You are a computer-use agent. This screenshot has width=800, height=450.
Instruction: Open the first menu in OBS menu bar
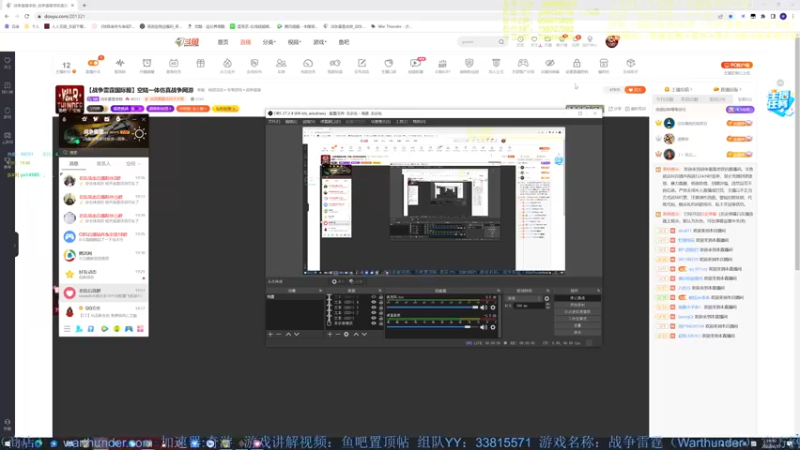click(x=274, y=121)
